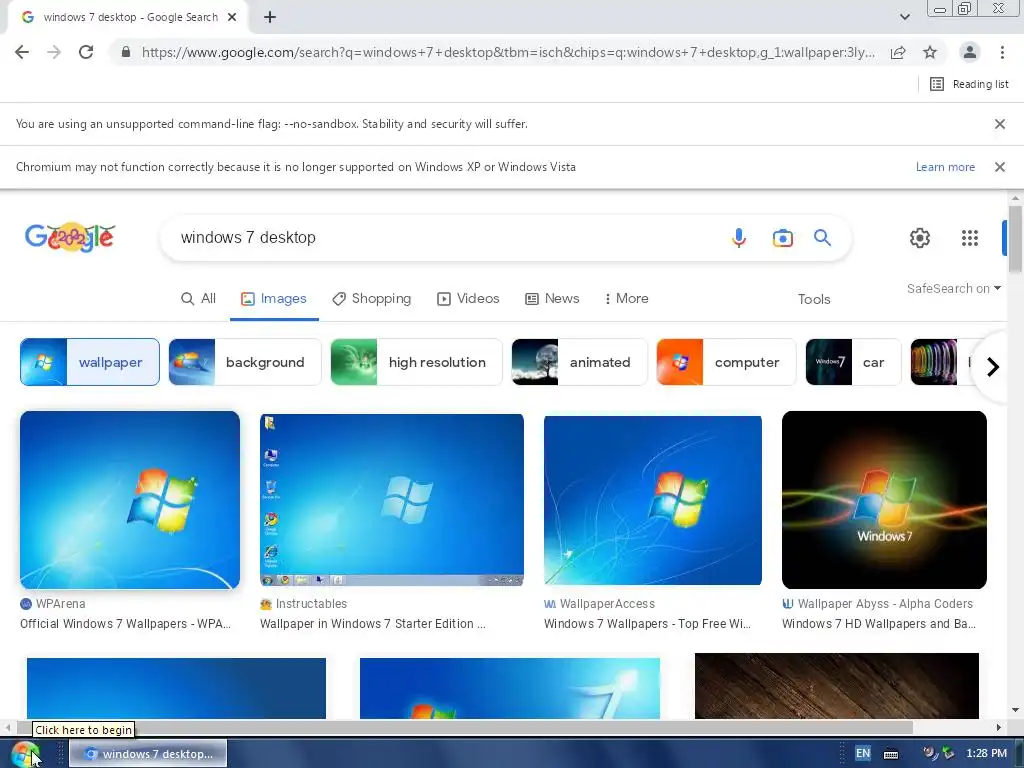Open the Reading list
The height and width of the screenshot is (768, 1024).
(x=969, y=84)
